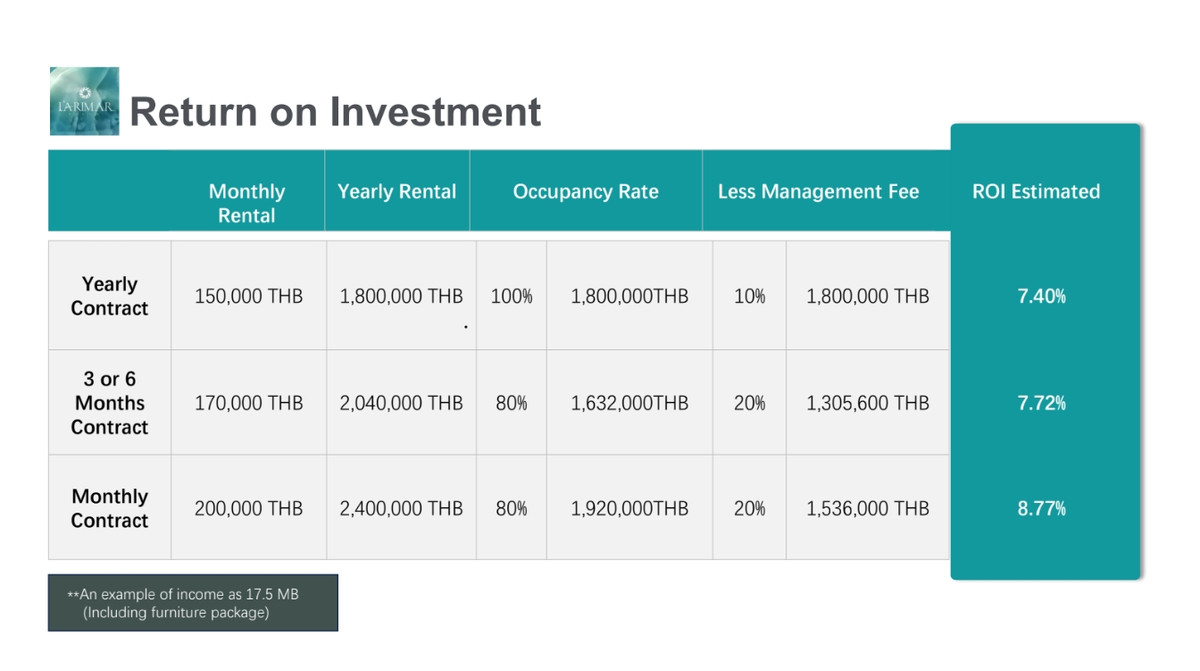
Task: Click the 2,040,000 THB yearly rental cell
Action: tap(401, 403)
